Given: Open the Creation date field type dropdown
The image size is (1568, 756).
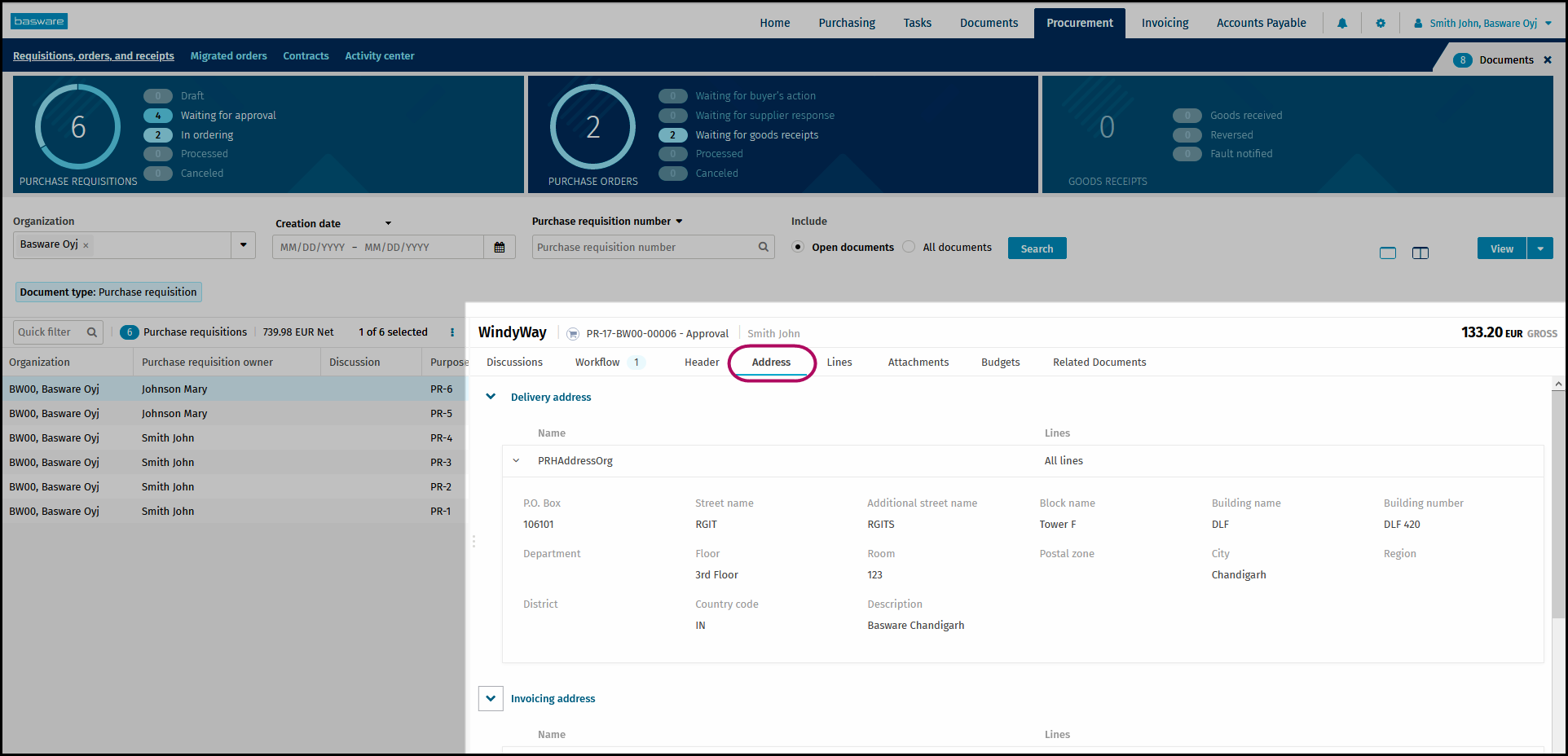Looking at the screenshot, I should click(x=388, y=223).
